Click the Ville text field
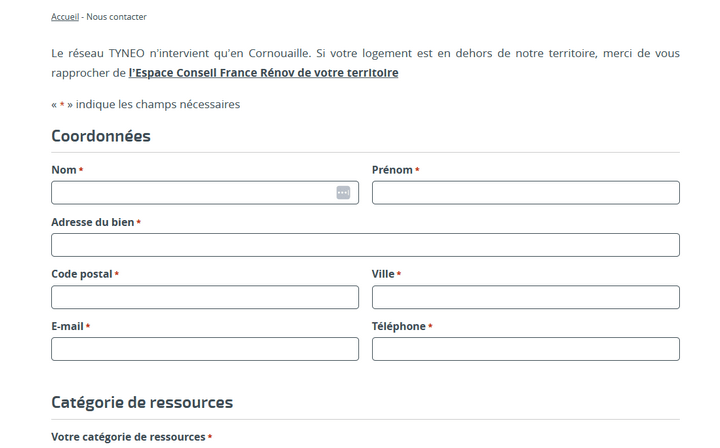720x448 pixels. 526,297
